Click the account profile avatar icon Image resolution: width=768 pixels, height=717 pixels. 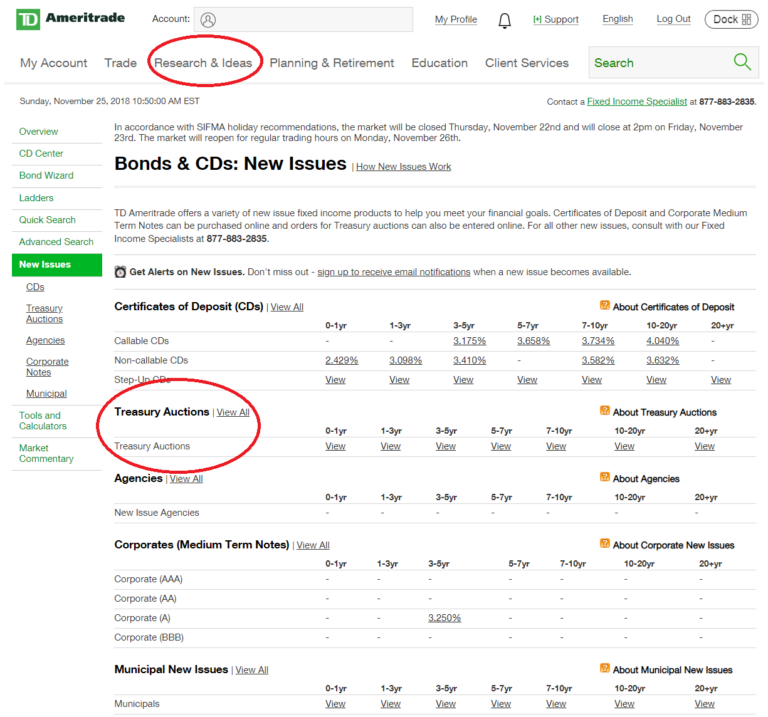(x=208, y=20)
